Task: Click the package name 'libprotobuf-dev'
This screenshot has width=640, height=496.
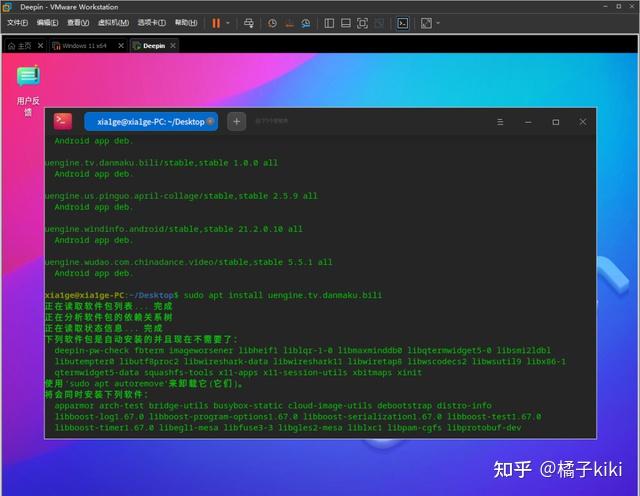Action: tap(484, 428)
